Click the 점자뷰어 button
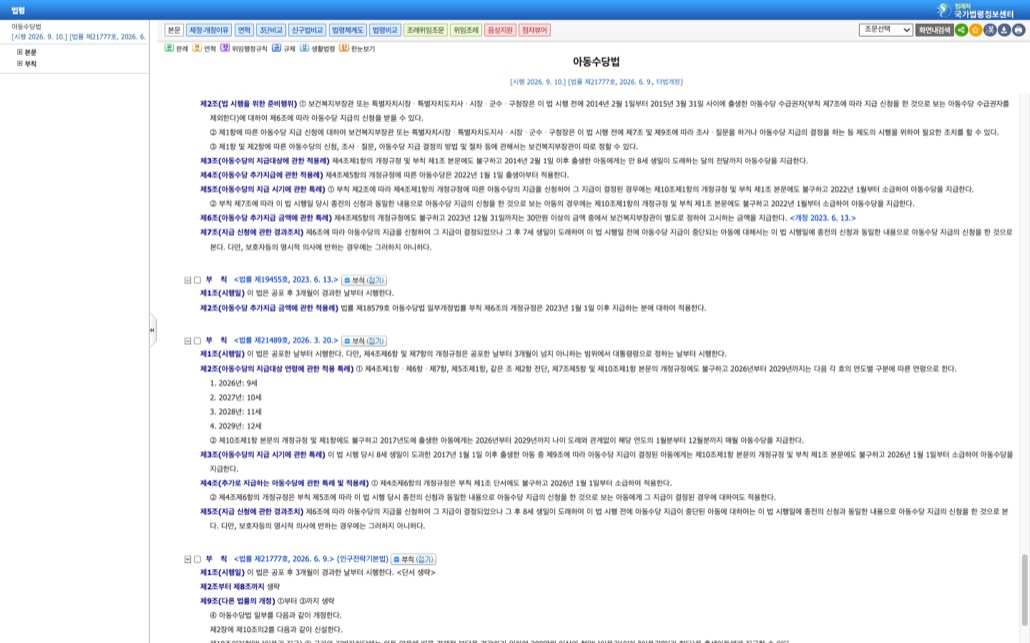 pos(534,30)
